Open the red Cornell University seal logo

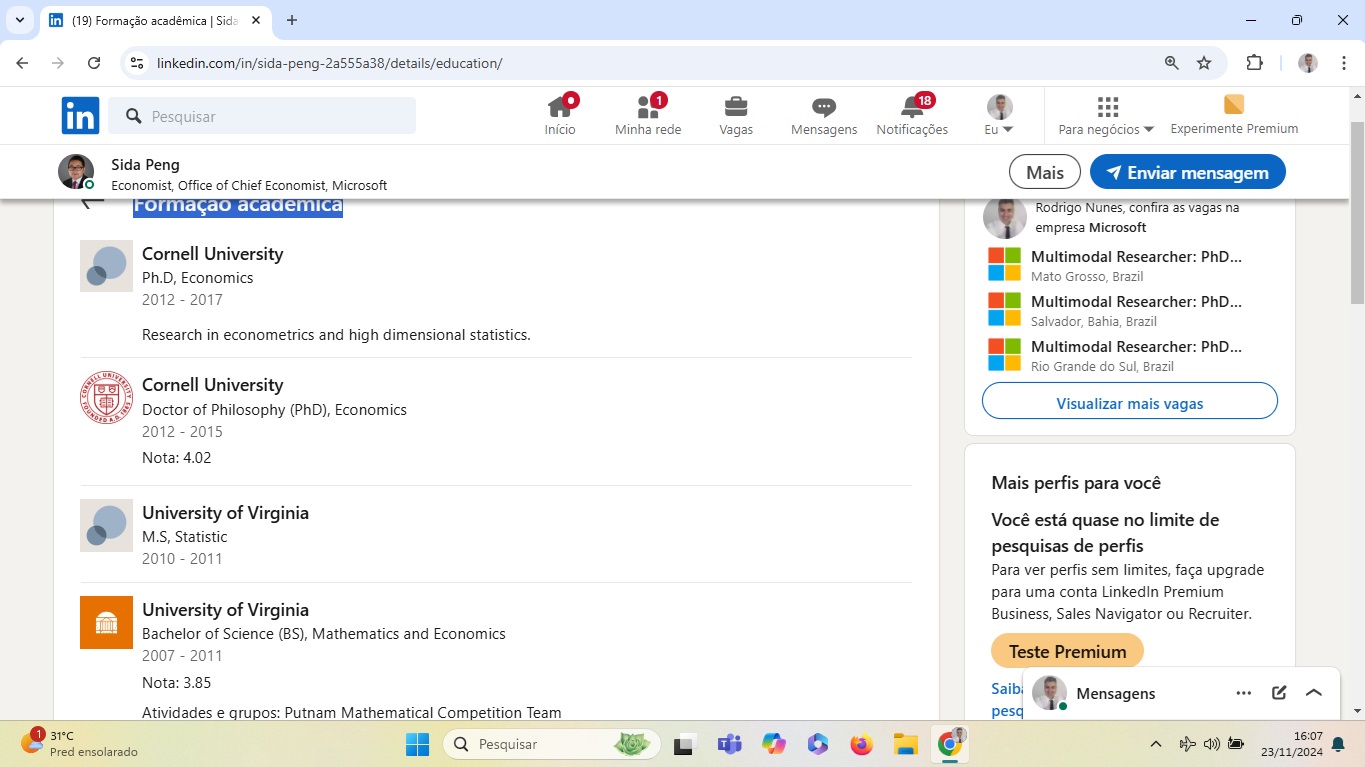106,398
